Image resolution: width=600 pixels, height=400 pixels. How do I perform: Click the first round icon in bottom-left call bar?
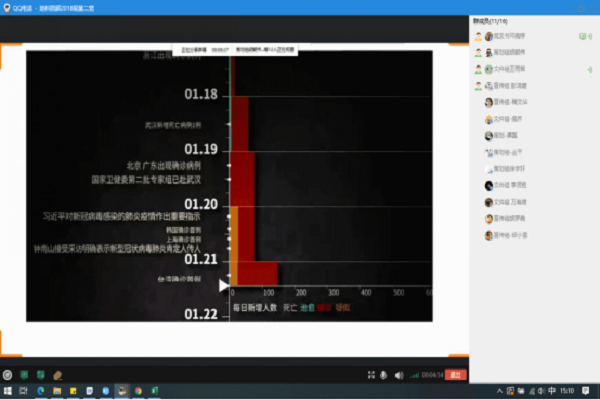[8, 375]
